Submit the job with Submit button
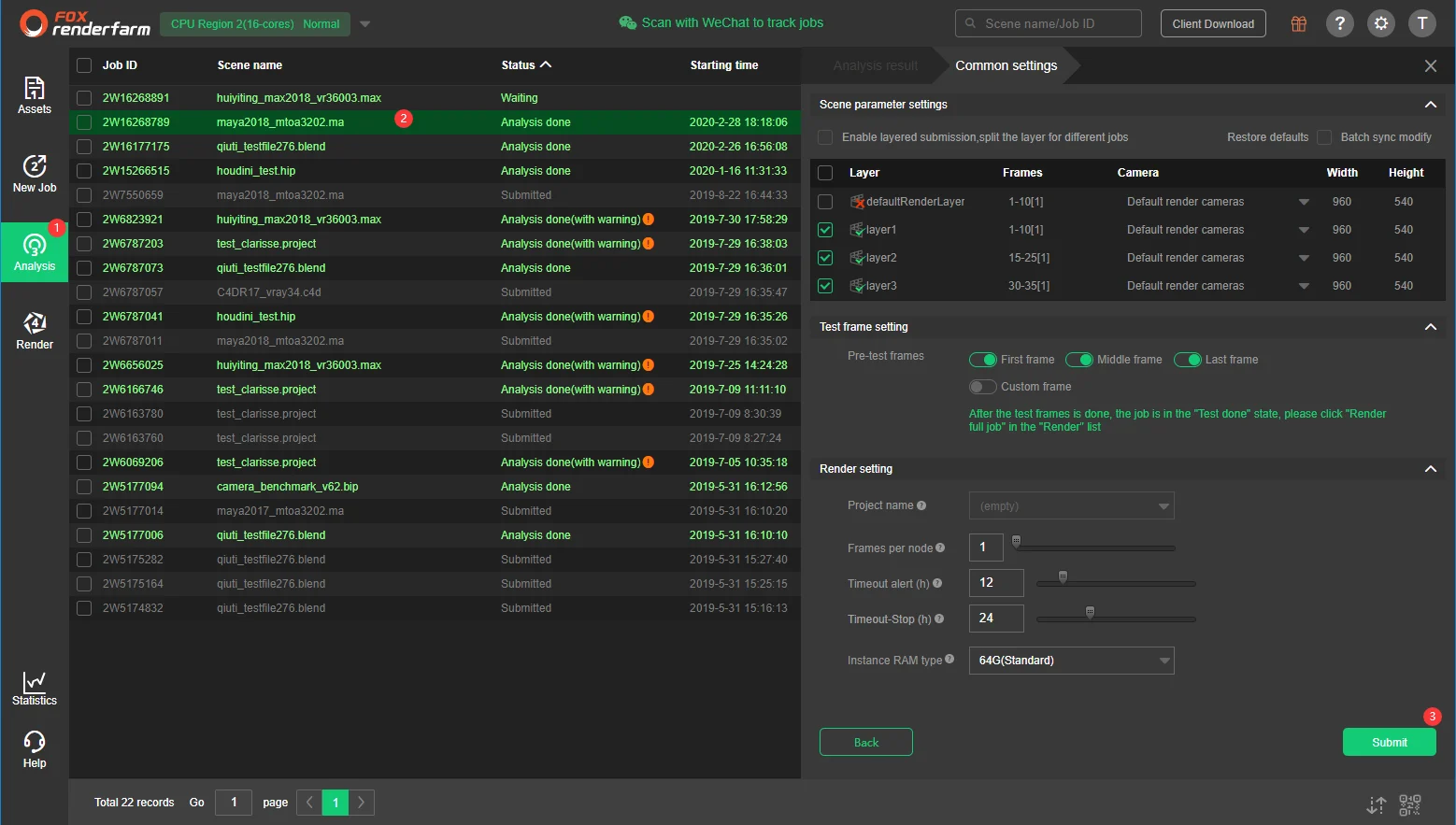 [x=1390, y=742]
